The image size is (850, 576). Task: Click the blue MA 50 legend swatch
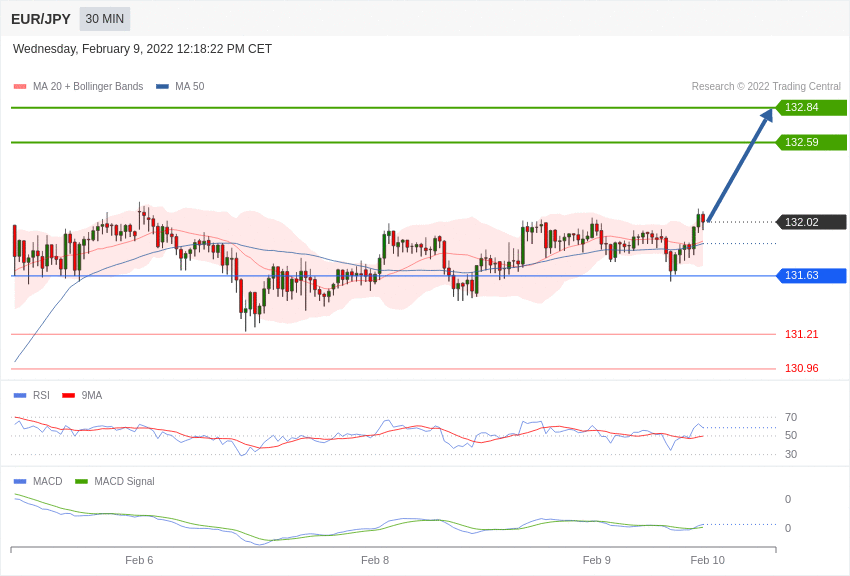click(162, 87)
